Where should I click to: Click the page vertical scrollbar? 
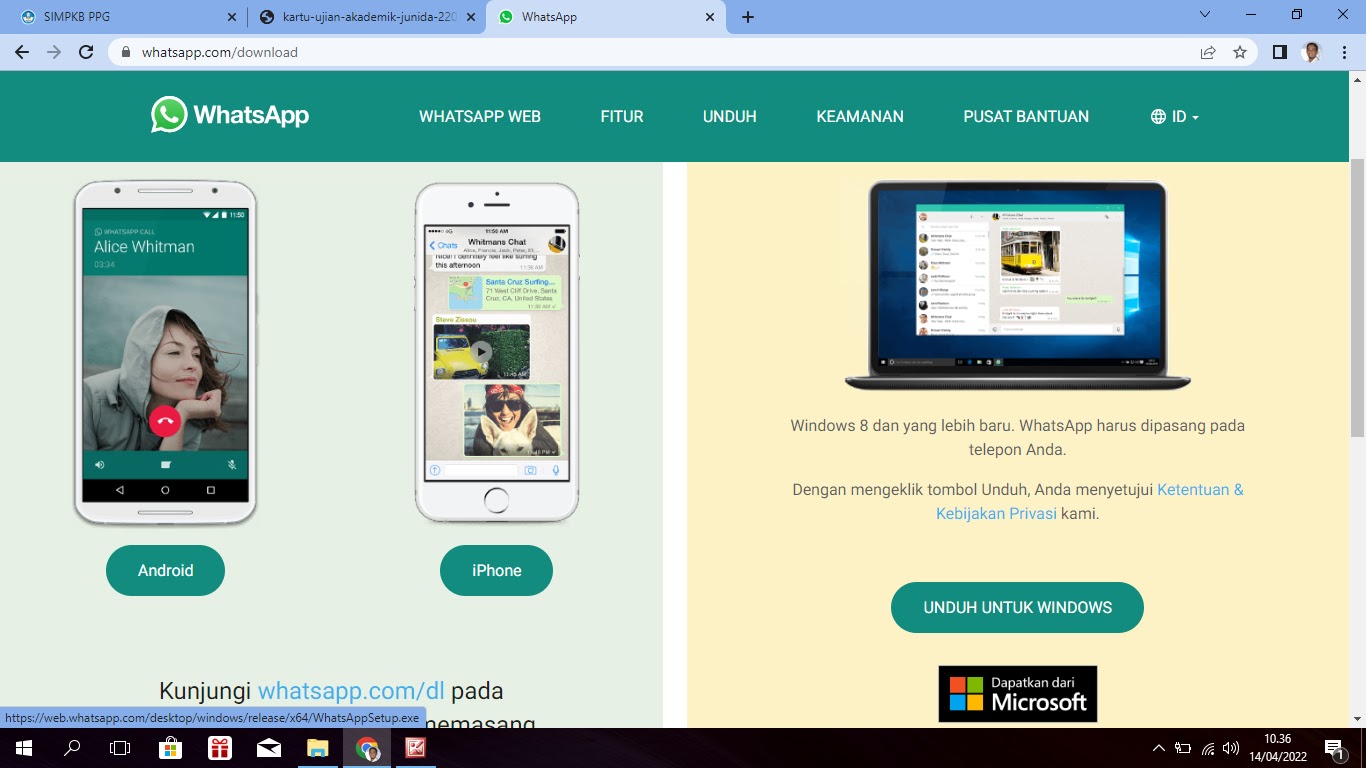1357,297
